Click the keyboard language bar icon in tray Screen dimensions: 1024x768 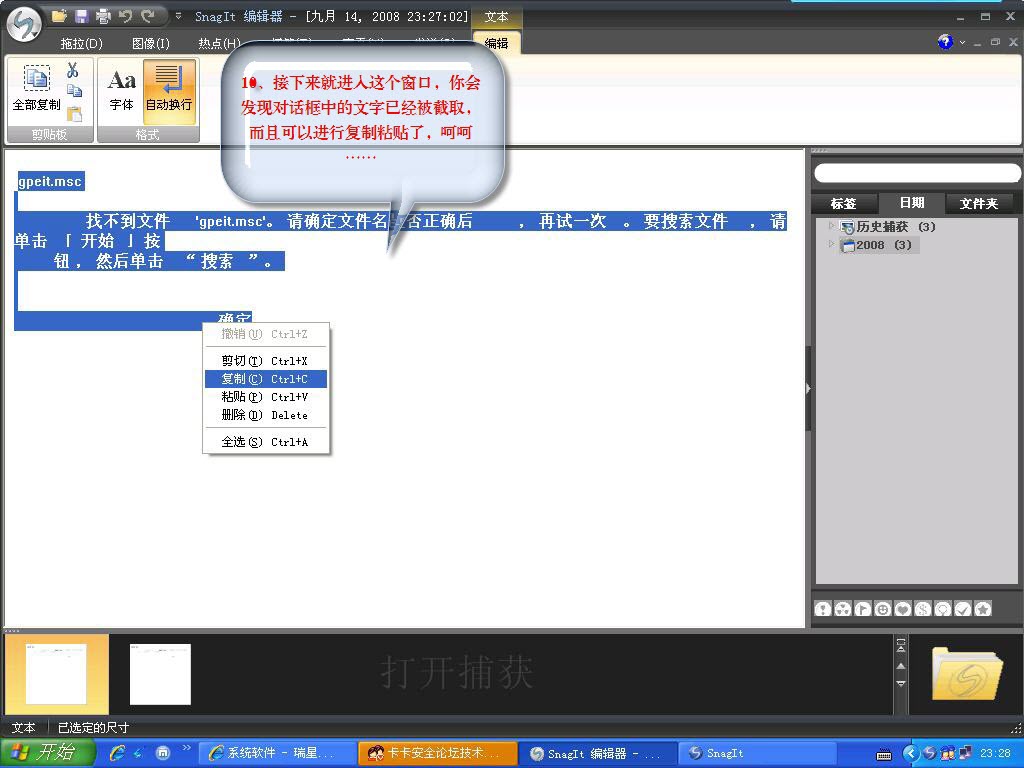pos(884,756)
